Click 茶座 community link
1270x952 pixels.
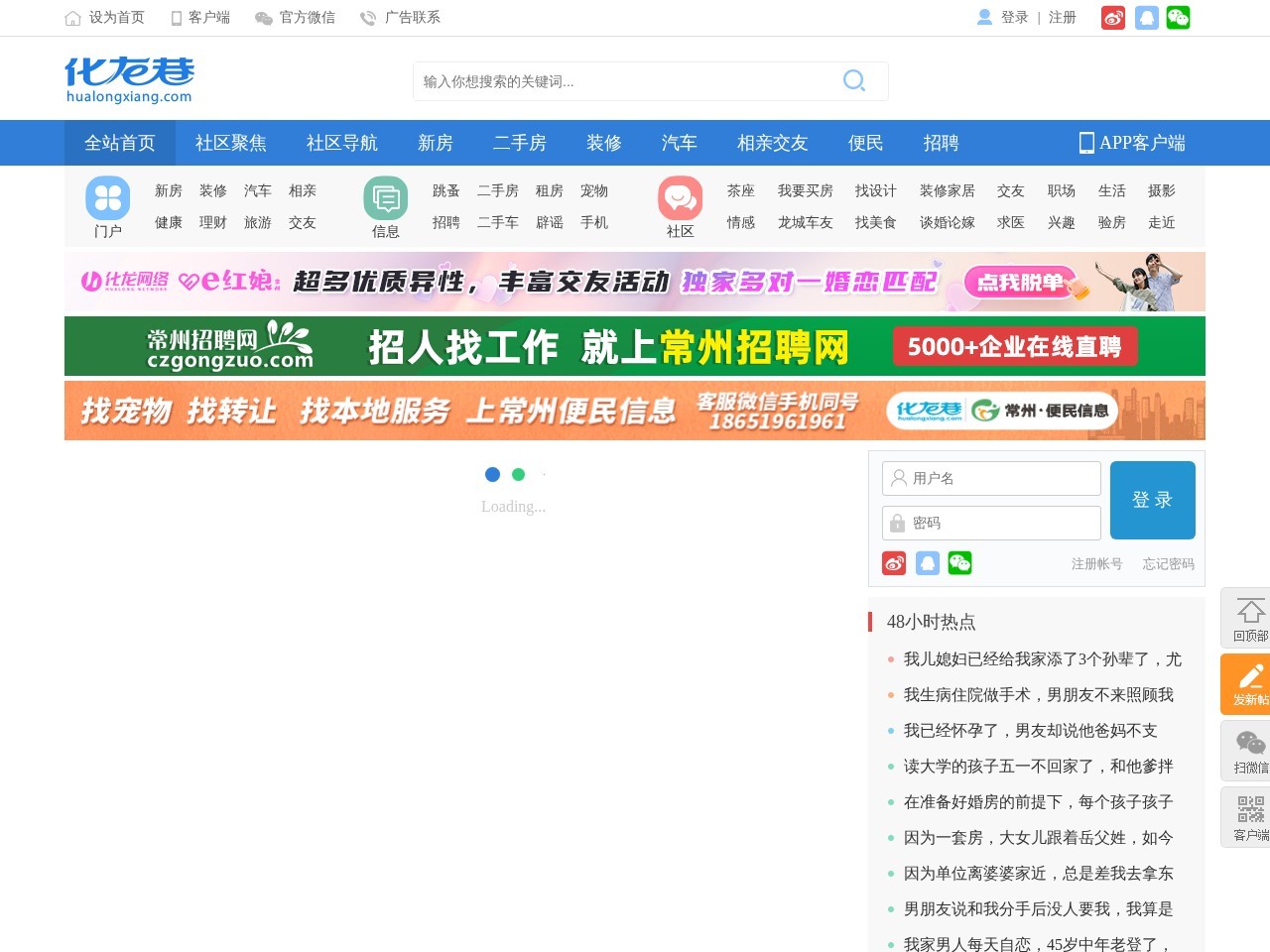(741, 191)
